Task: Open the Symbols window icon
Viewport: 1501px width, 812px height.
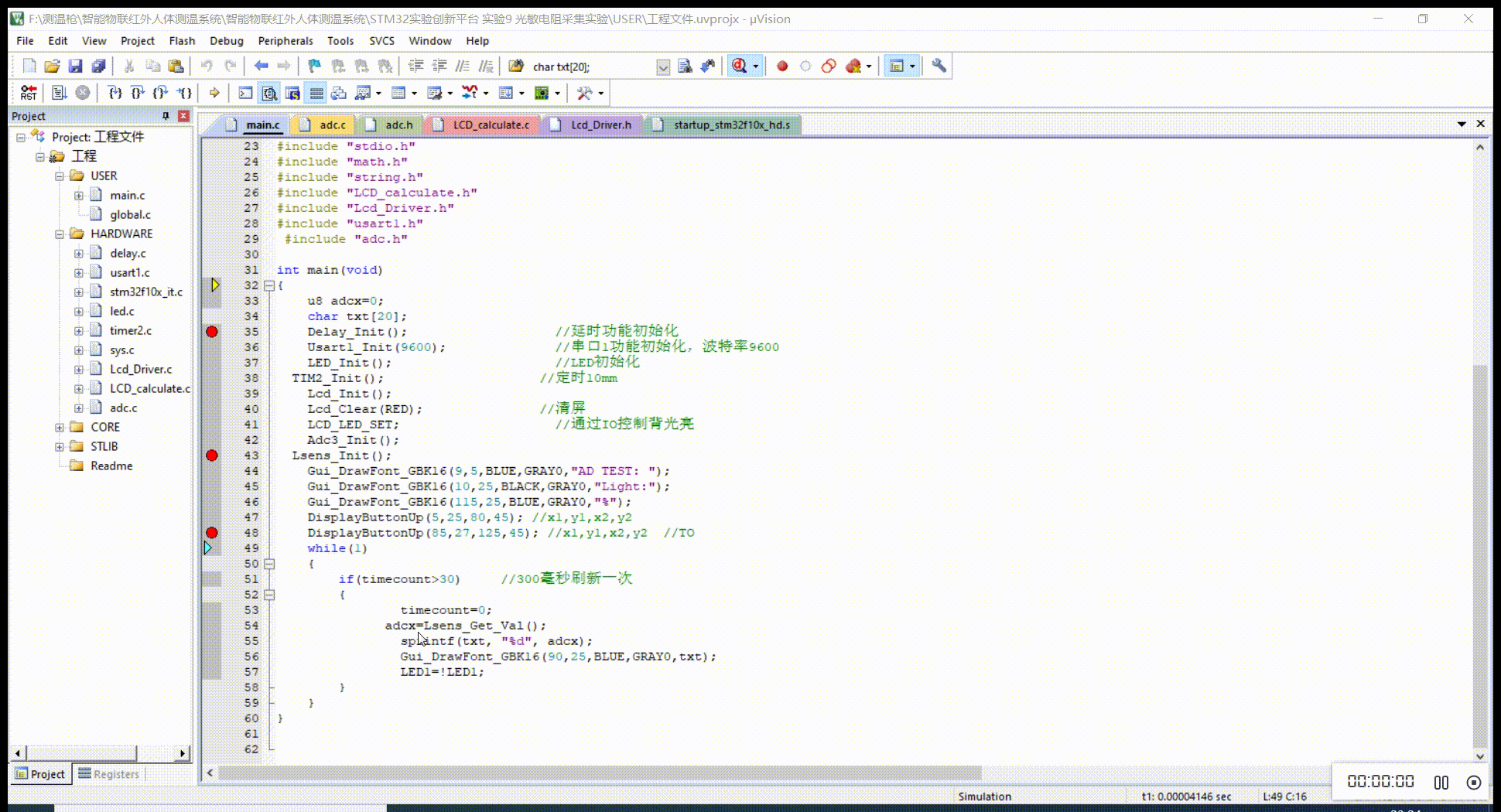Action: pos(292,94)
